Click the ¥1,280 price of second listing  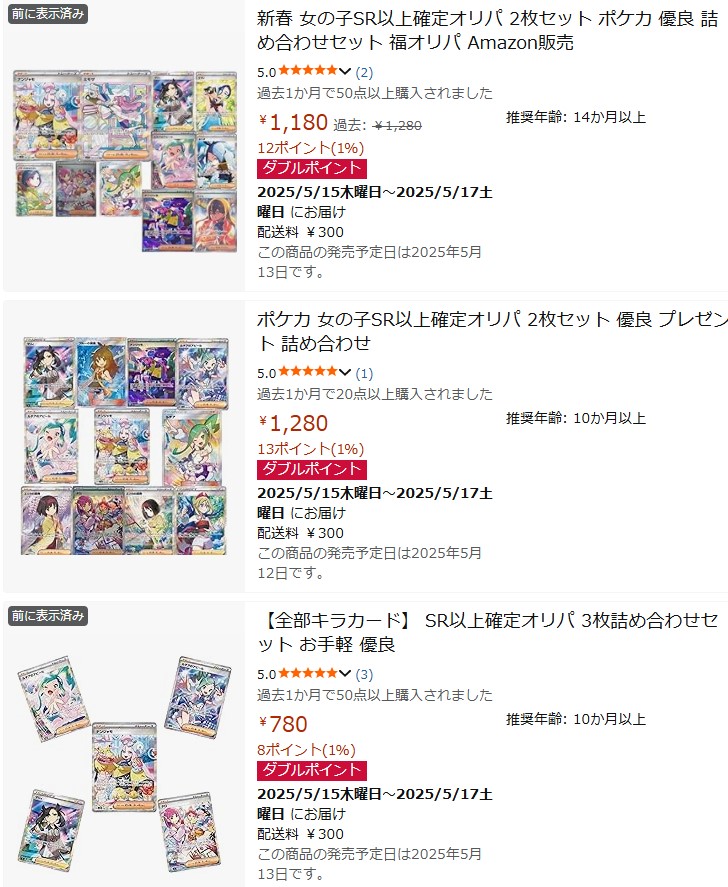(293, 423)
